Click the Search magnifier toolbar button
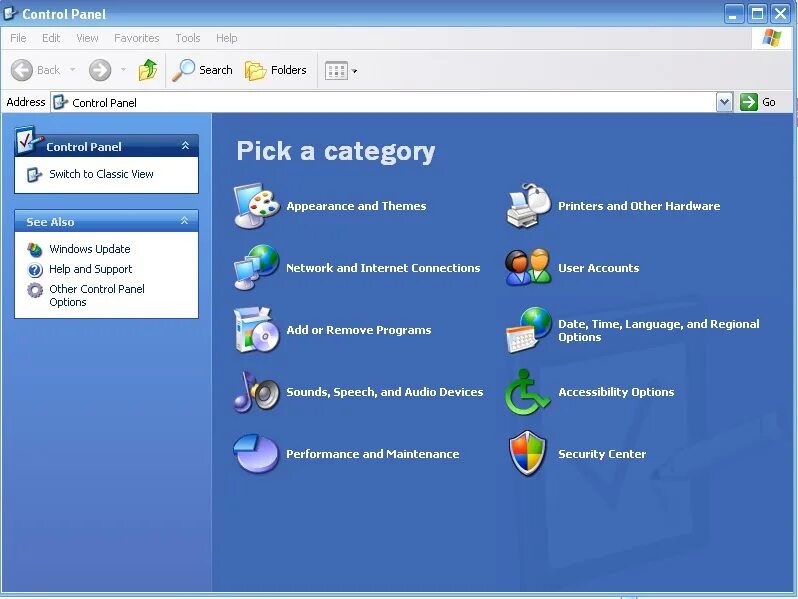This screenshot has width=798, height=599. pos(203,70)
